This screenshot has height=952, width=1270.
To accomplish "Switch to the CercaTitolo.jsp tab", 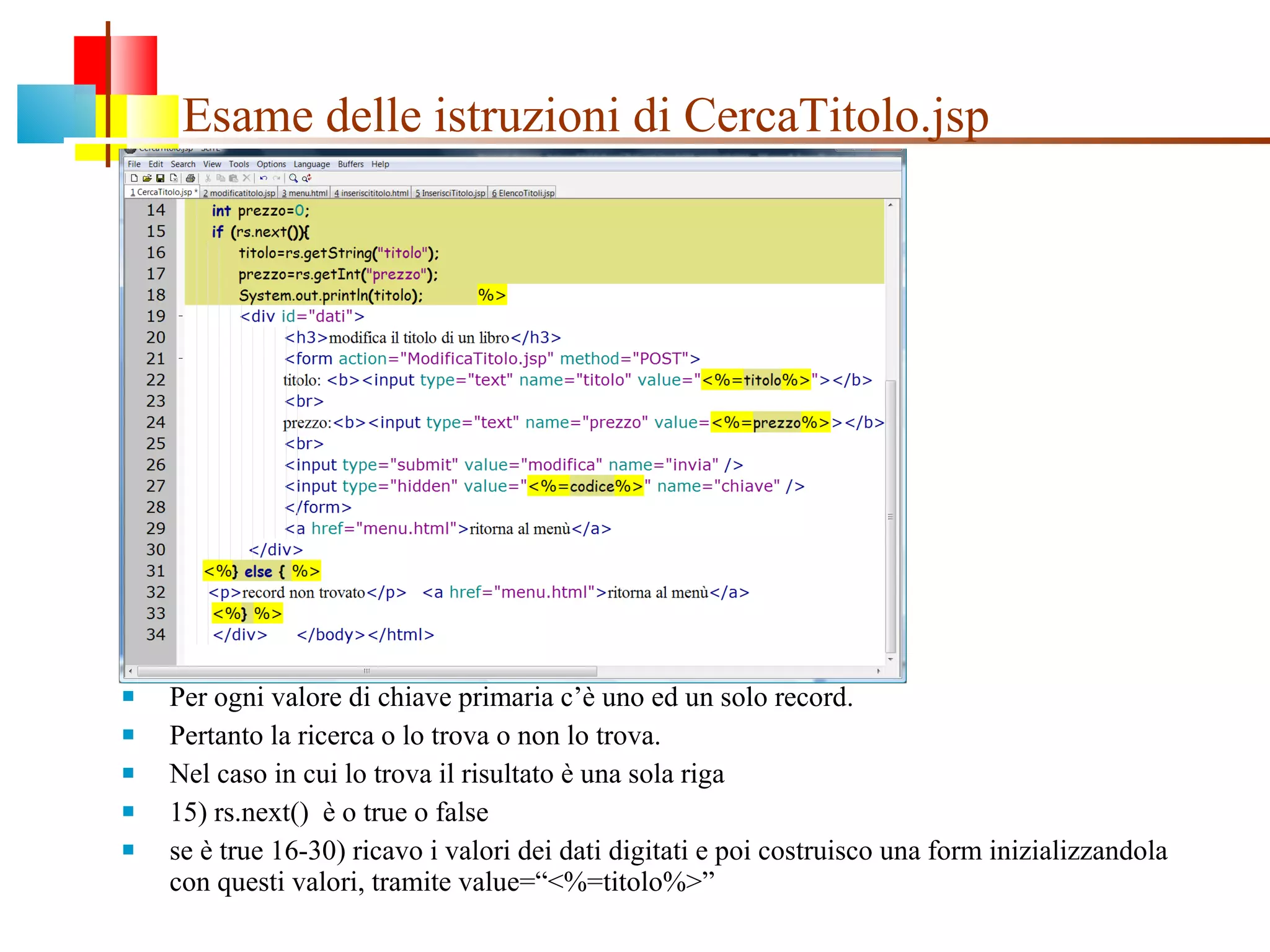I will [162, 192].
